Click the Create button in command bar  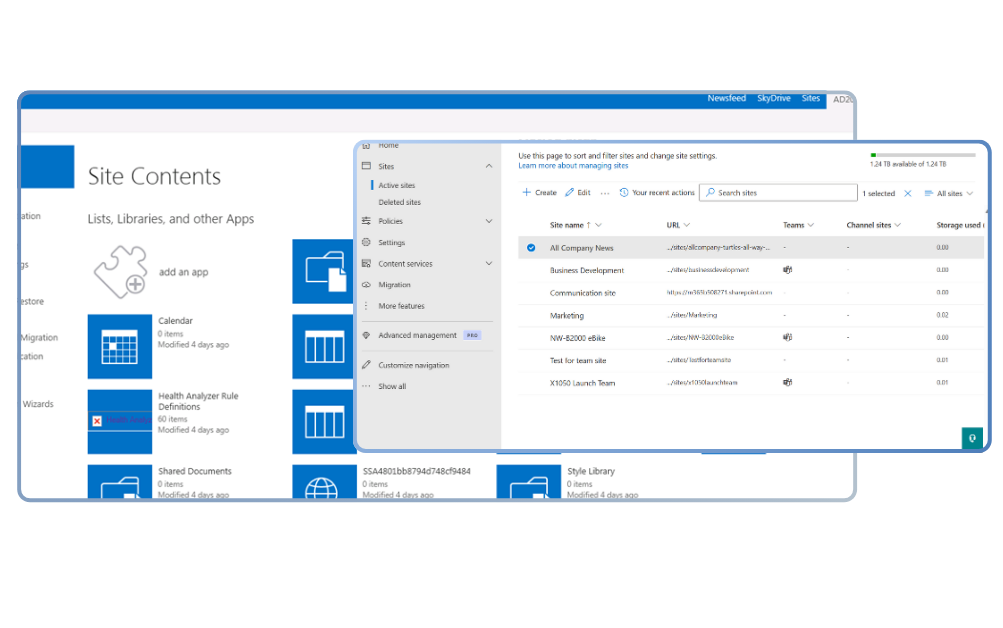[x=539, y=193]
